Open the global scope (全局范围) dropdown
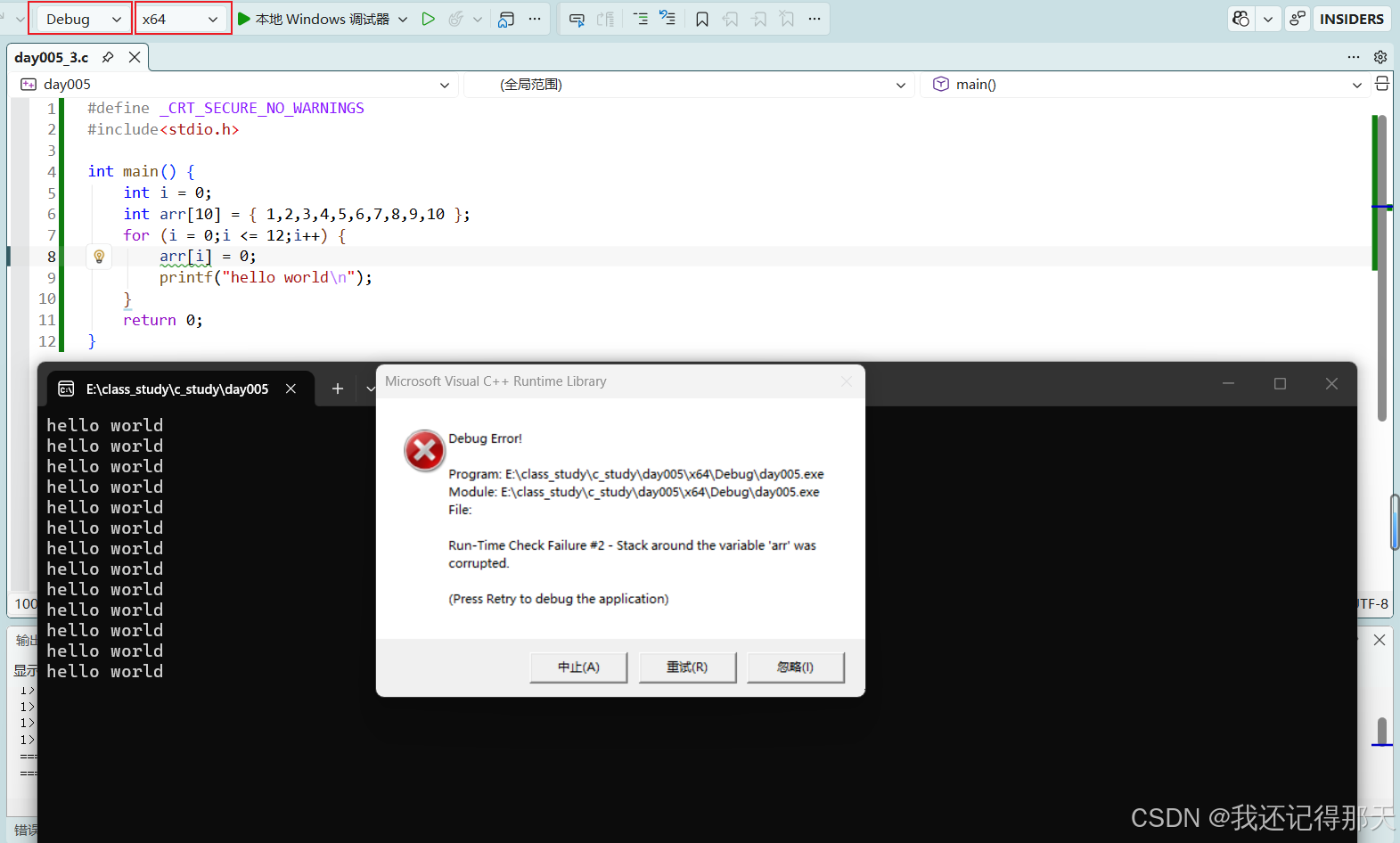 [x=687, y=85]
